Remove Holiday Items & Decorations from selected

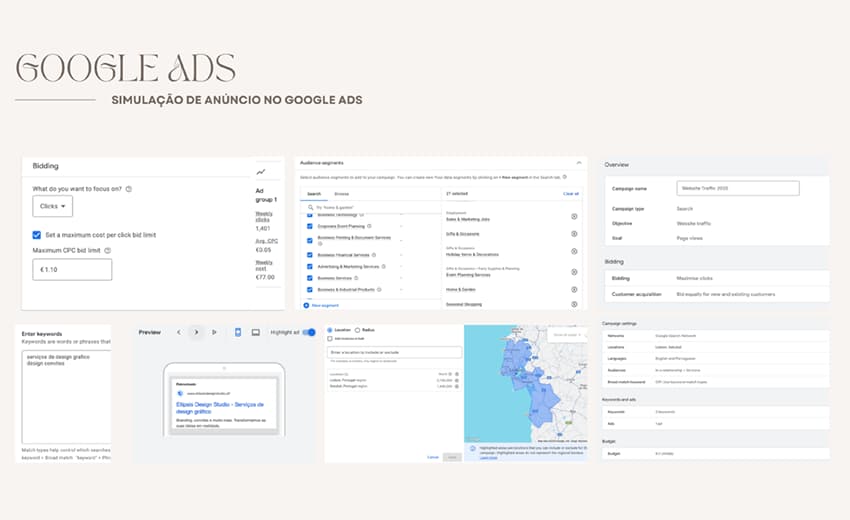point(574,252)
